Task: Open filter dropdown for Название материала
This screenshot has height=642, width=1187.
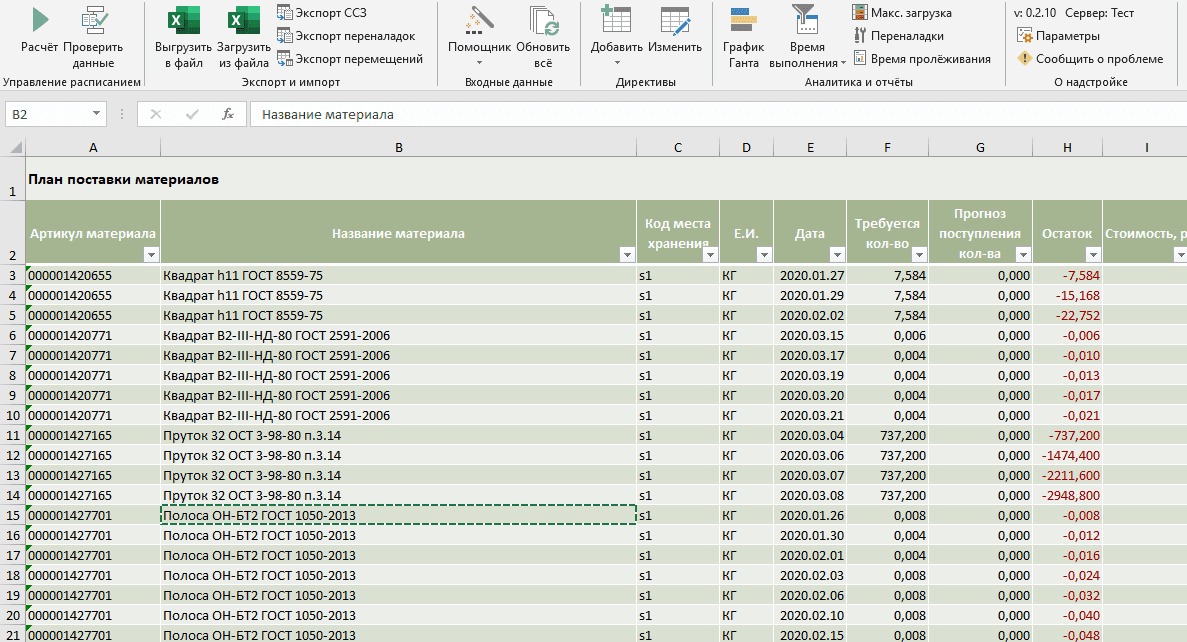Action: (626, 254)
